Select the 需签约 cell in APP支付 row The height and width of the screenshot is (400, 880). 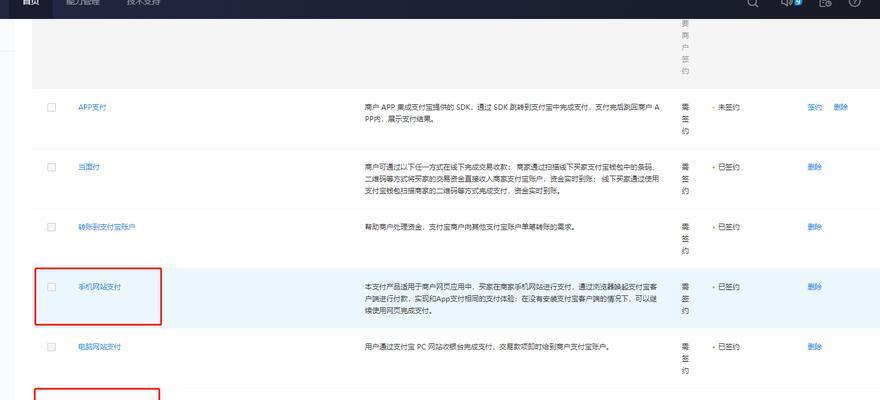click(685, 119)
